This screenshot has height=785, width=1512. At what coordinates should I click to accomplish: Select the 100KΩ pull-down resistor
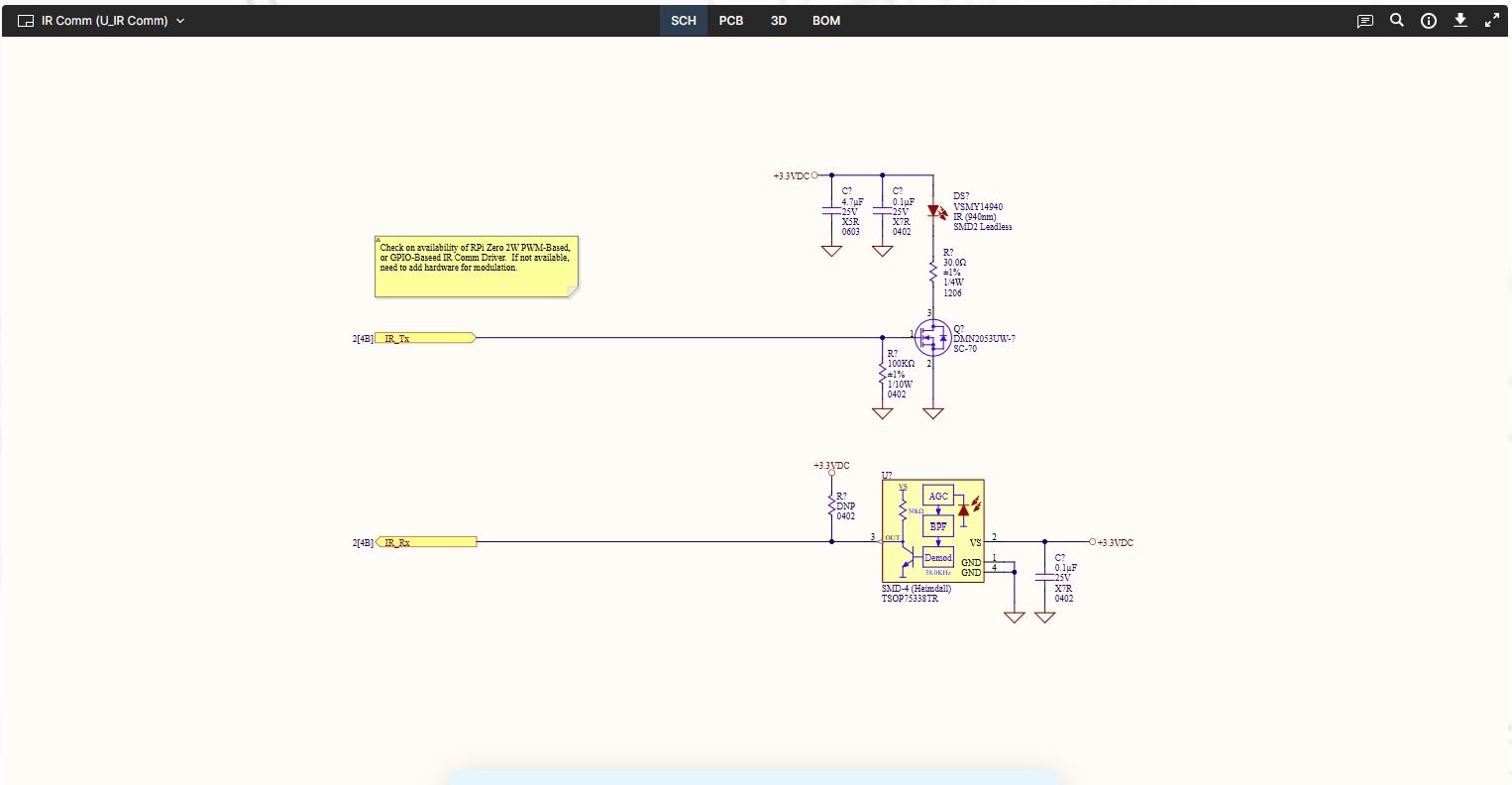click(882, 374)
